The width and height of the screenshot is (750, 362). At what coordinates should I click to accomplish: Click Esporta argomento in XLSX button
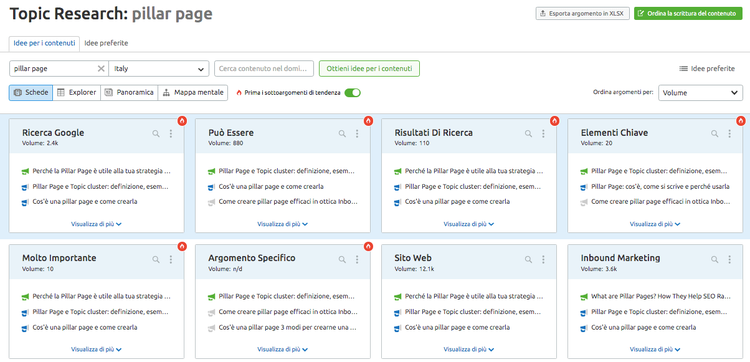tap(582, 13)
